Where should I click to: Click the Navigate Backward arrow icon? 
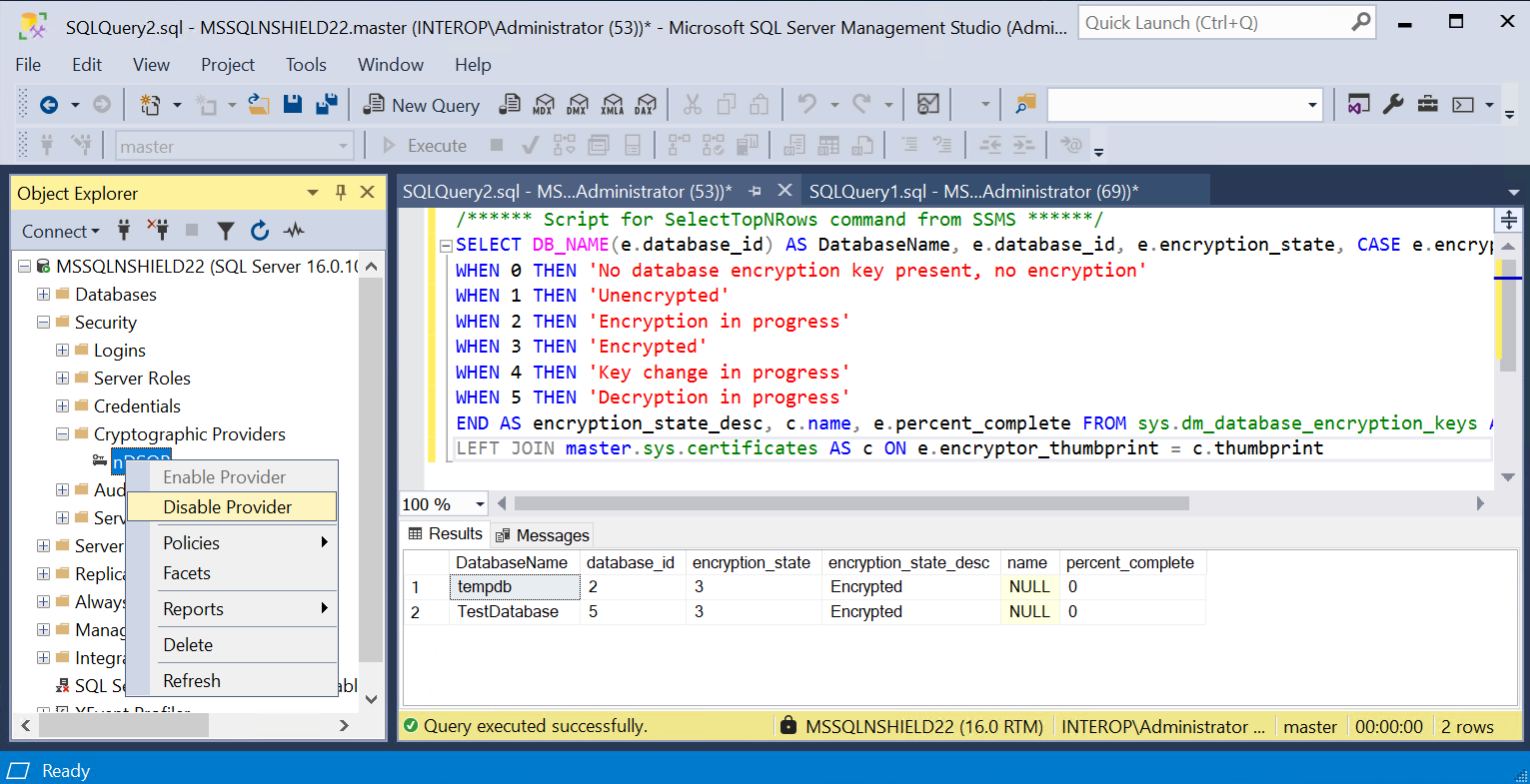pos(48,105)
